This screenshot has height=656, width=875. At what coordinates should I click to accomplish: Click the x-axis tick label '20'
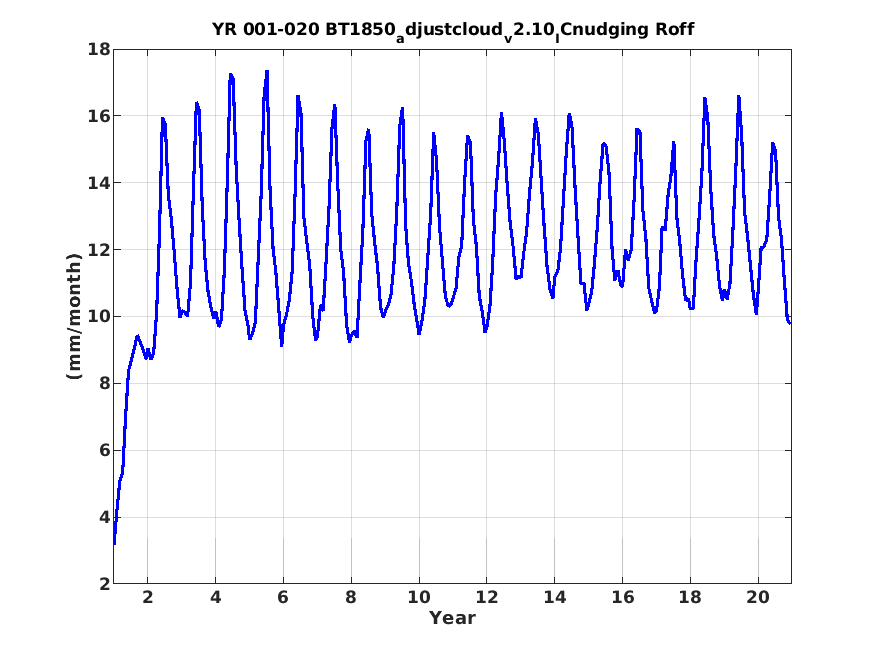coord(758,597)
